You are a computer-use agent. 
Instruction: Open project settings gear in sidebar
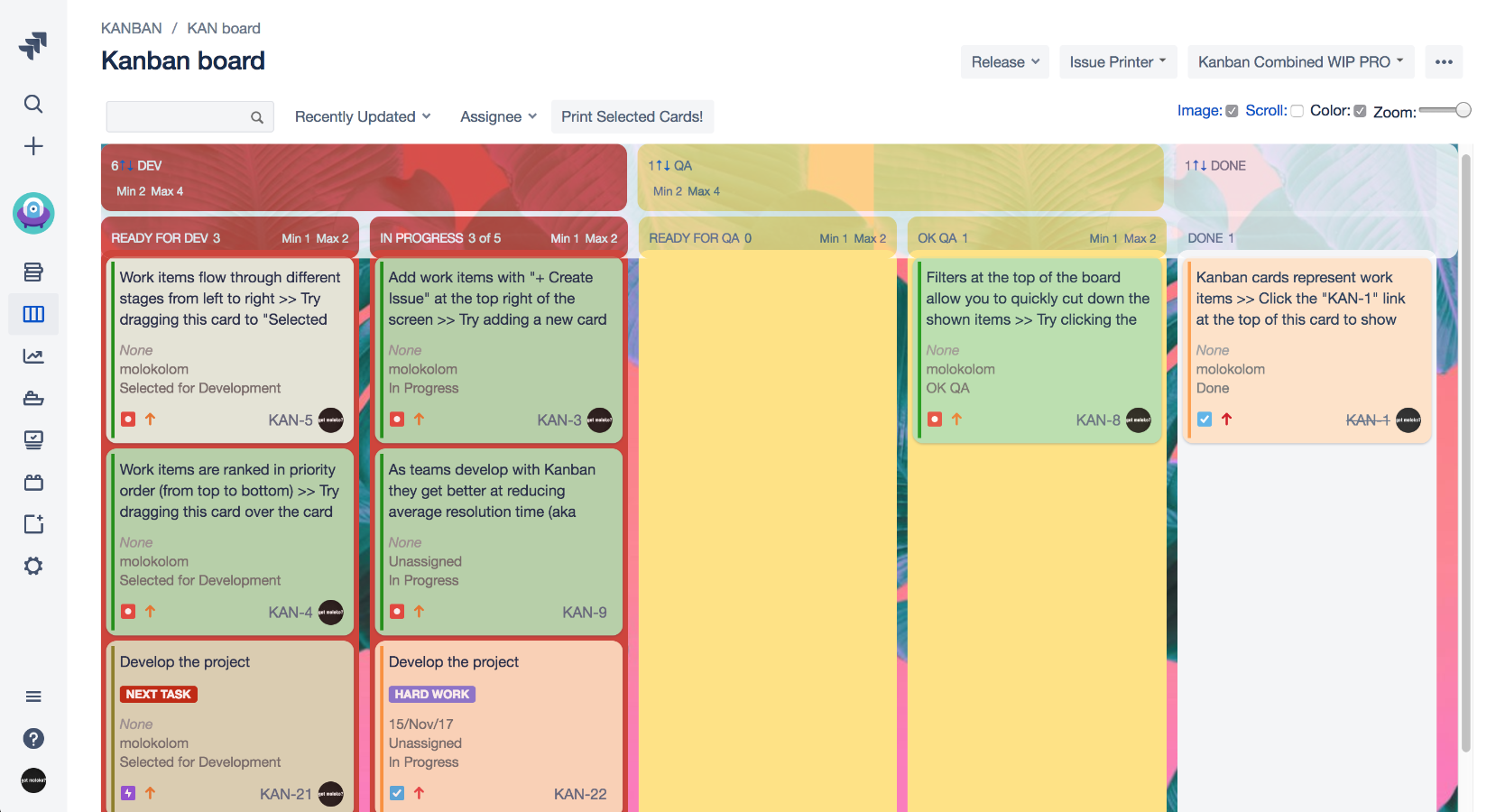click(x=33, y=566)
